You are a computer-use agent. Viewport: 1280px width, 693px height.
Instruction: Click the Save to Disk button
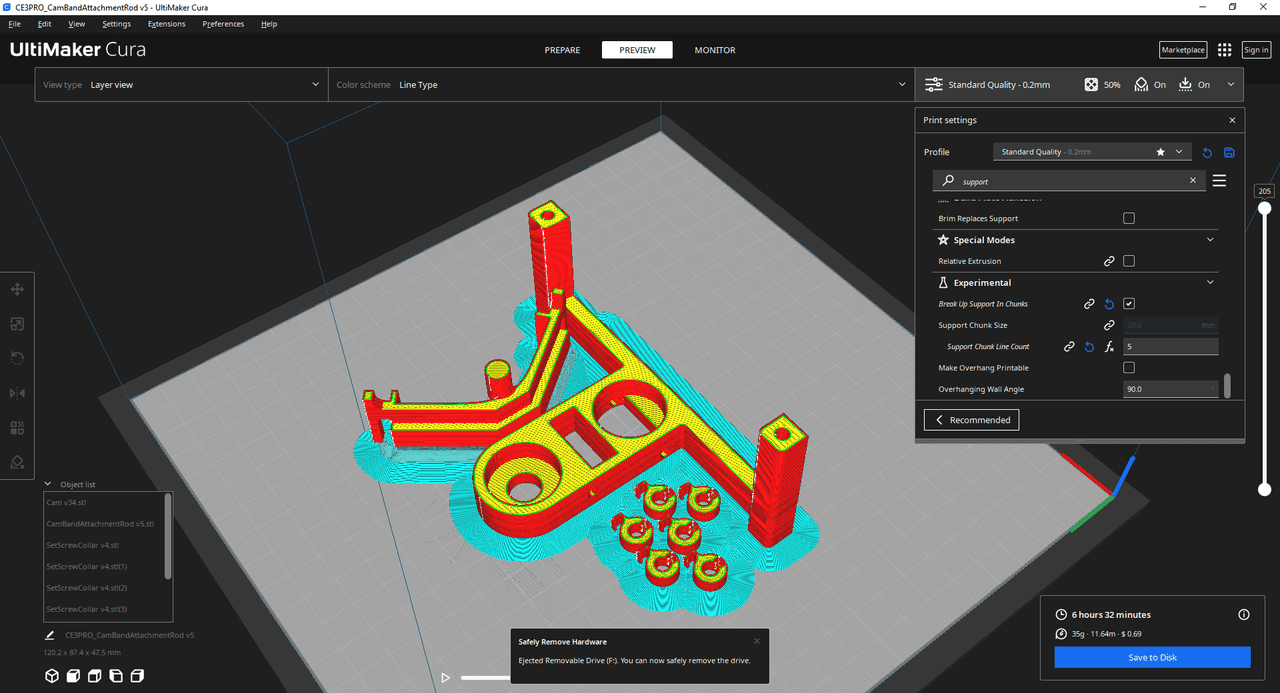1152,657
